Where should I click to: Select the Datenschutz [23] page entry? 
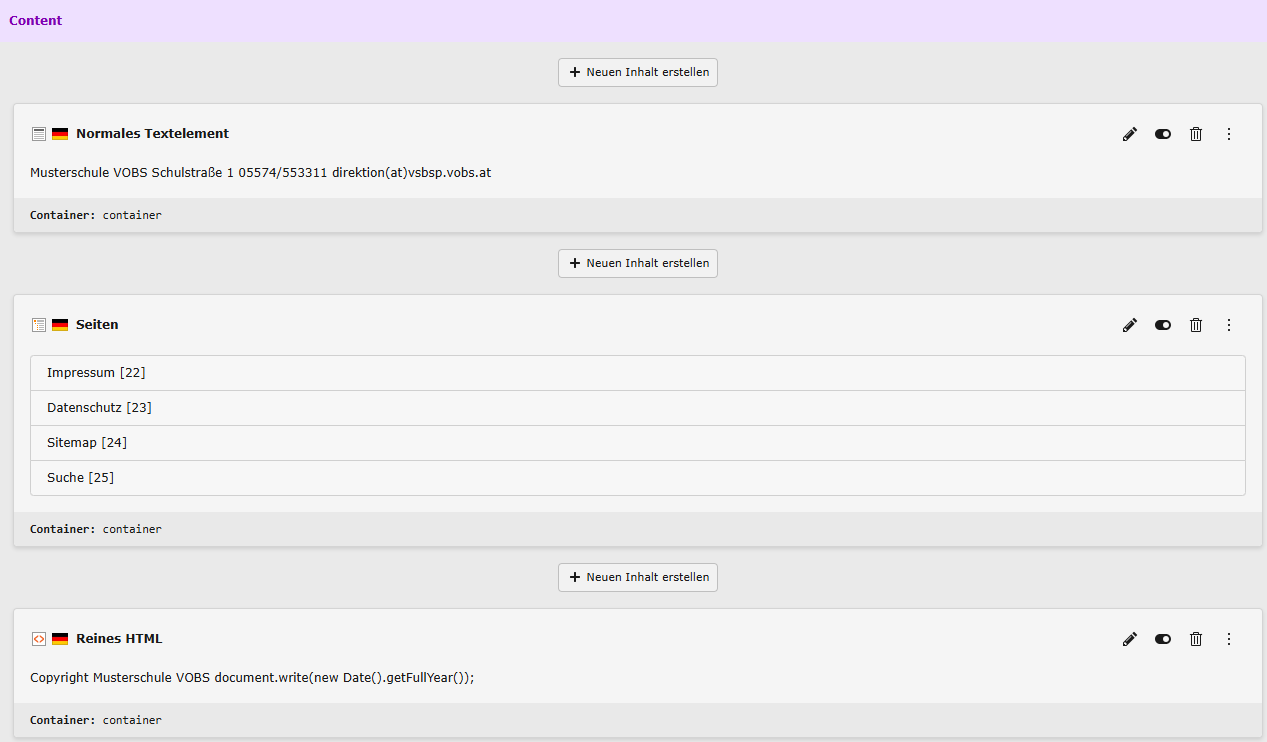click(x=99, y=408)
